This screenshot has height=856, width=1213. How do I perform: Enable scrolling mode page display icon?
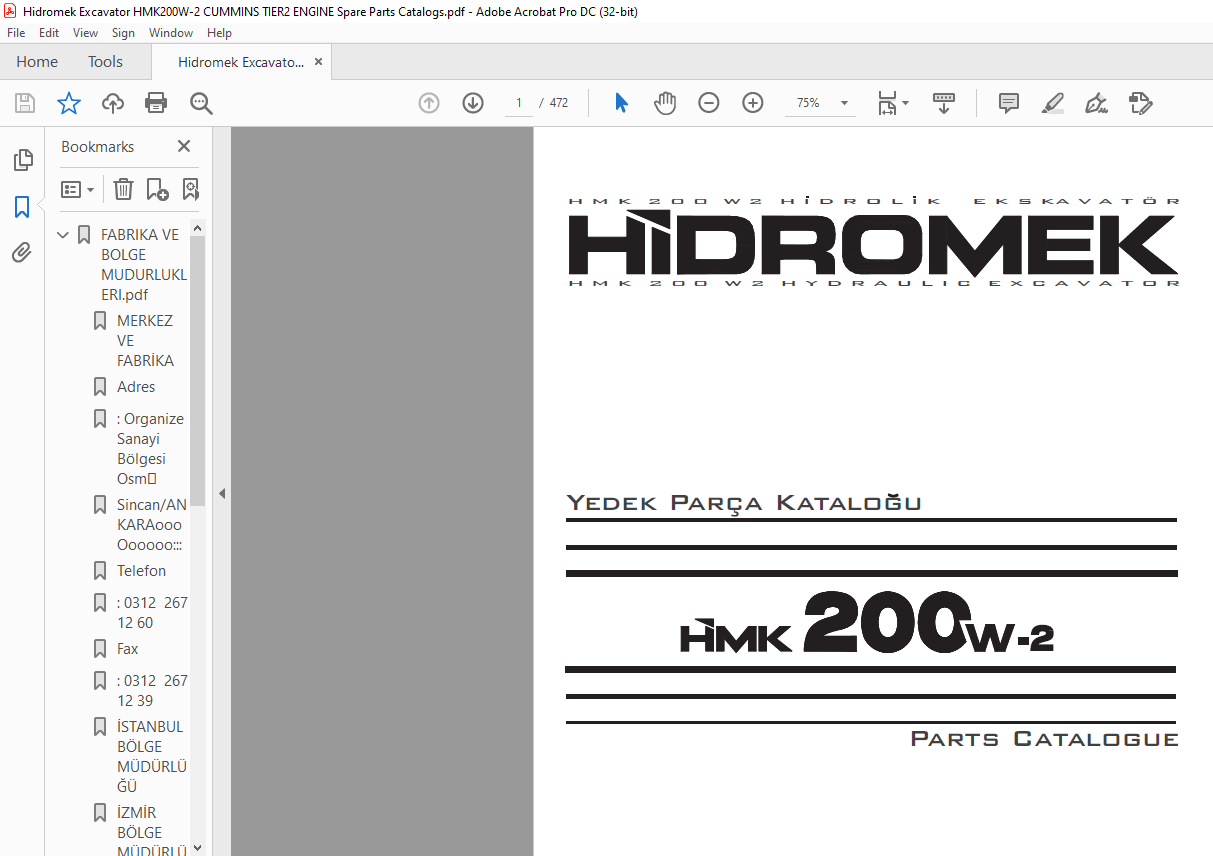click(x=944, y=103)
